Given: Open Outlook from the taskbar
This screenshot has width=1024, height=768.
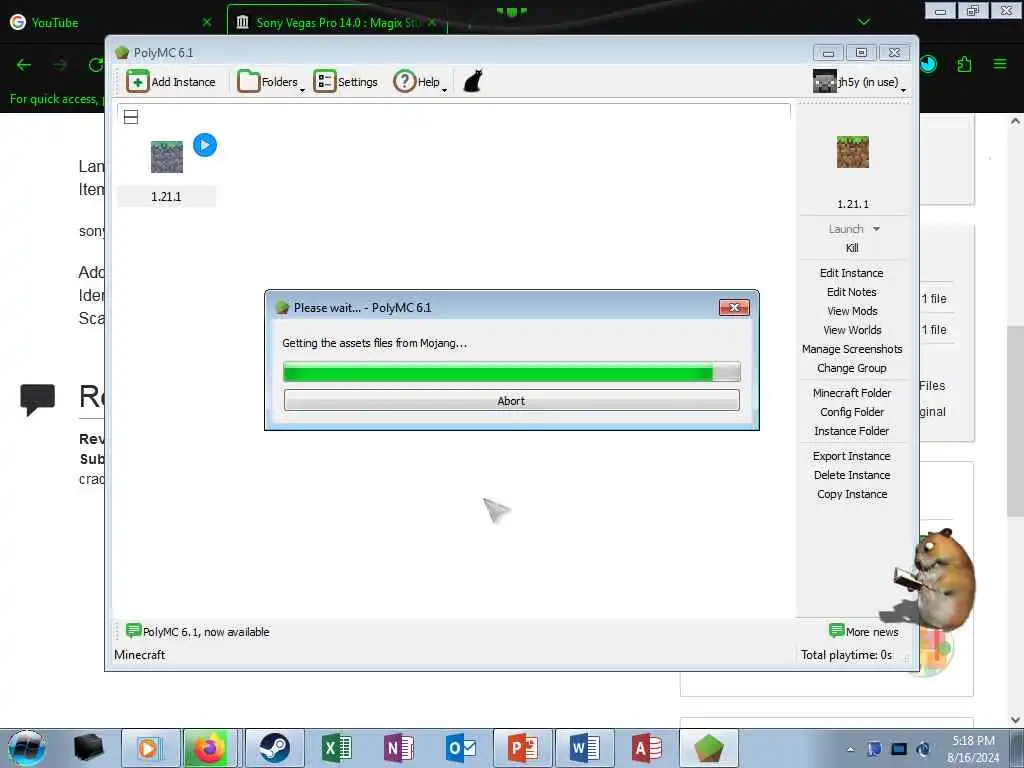Looking at the screenshot, I should click(x=461, y=748).
